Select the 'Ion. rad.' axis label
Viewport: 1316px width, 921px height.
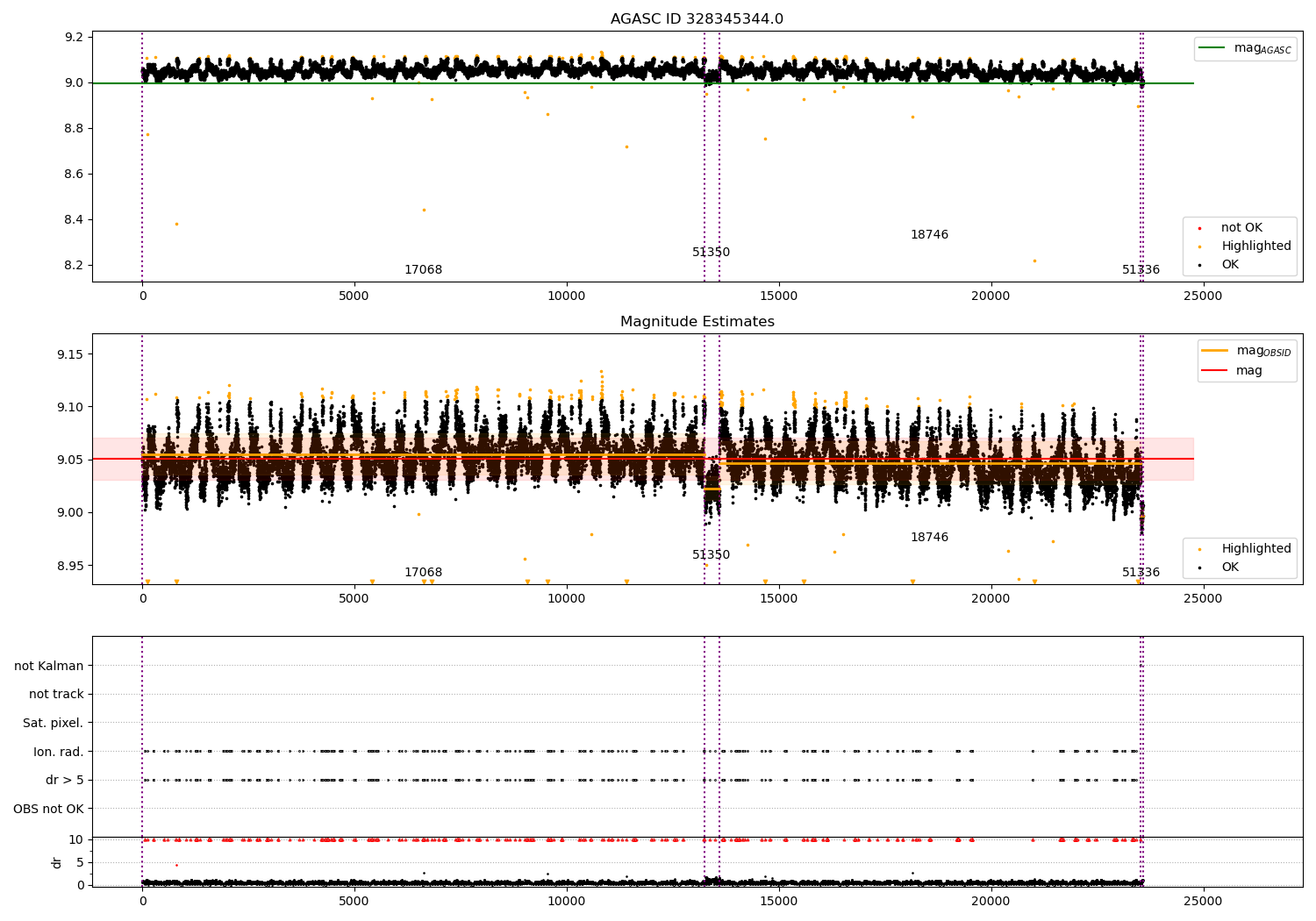(x=59, y=752)
